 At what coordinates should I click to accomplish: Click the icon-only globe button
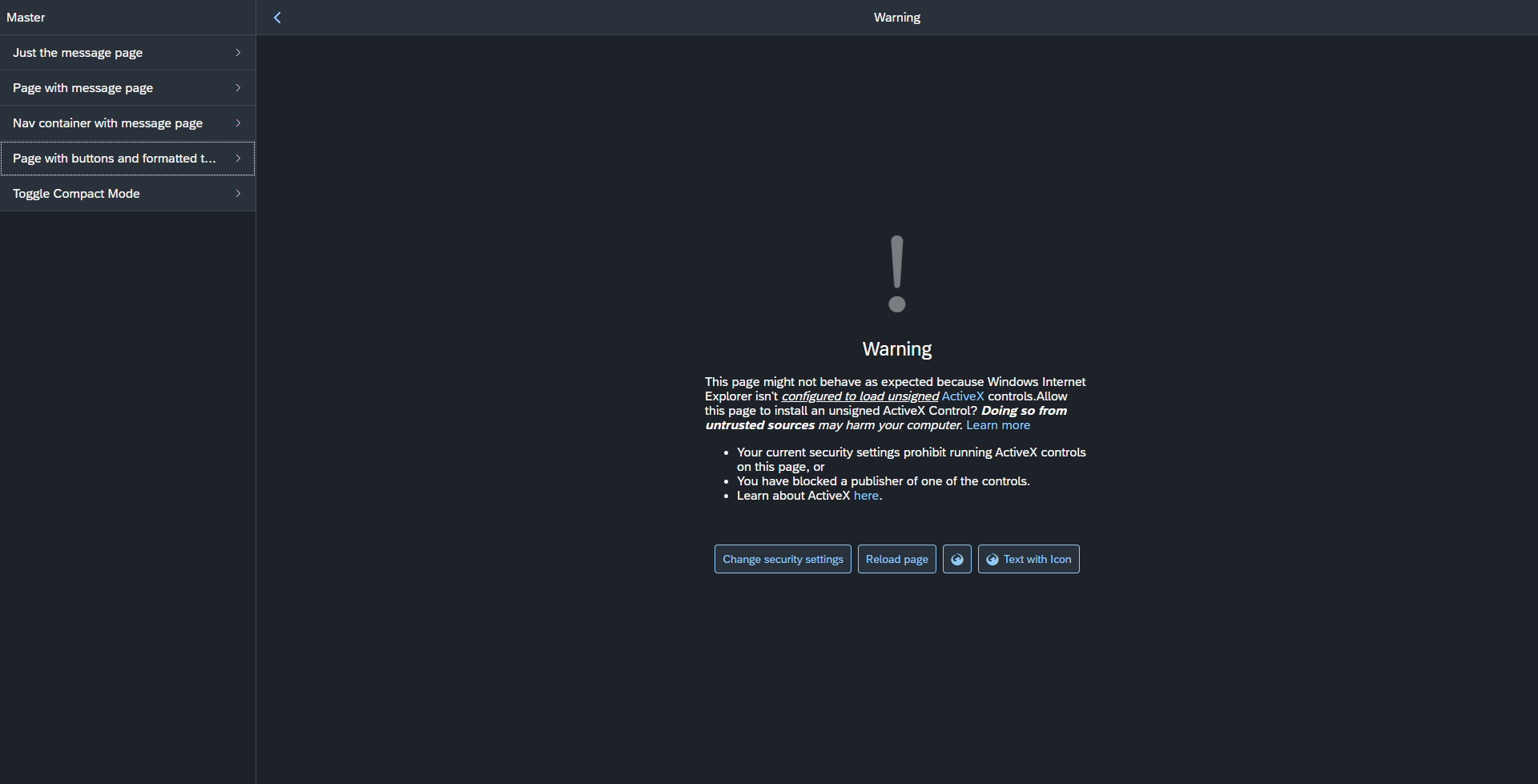[956, 558]
